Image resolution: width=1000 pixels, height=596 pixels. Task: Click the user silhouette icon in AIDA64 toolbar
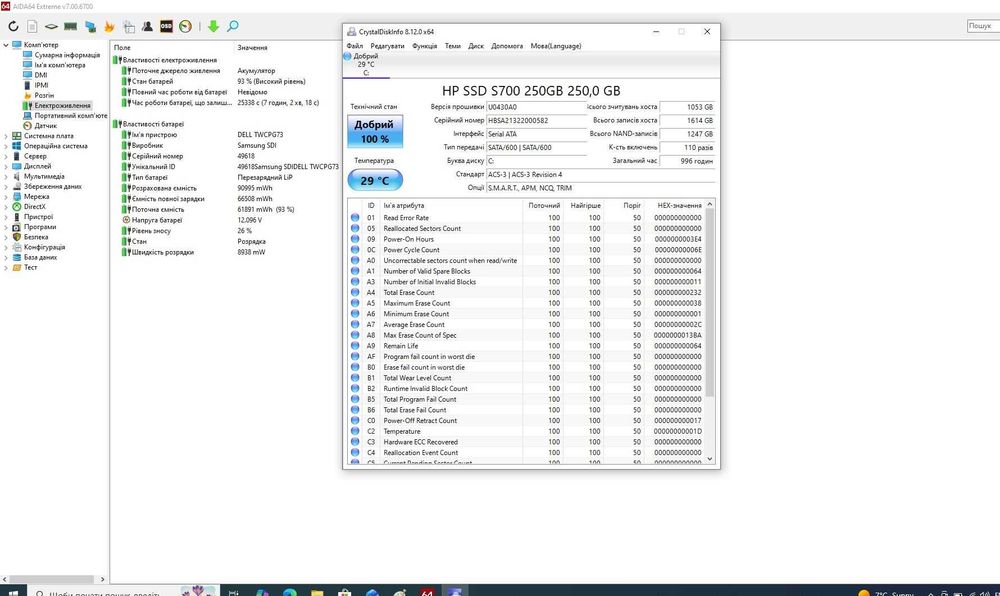pos(147,26)
